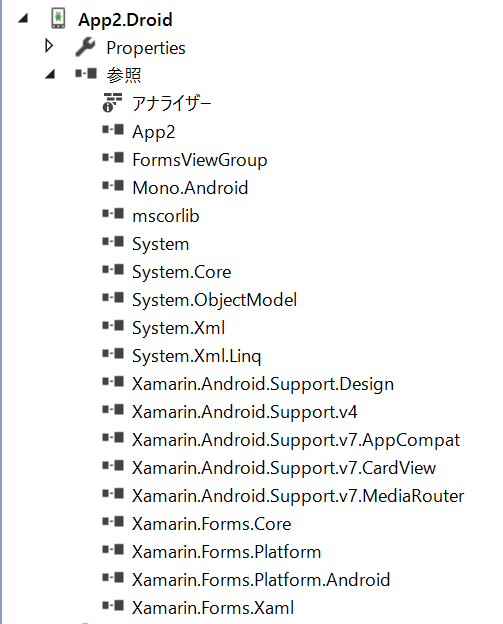Viewport: 503px width, 624px height.
Task: Click the reference icon beside mscorlib
Action: coord(113,214)
